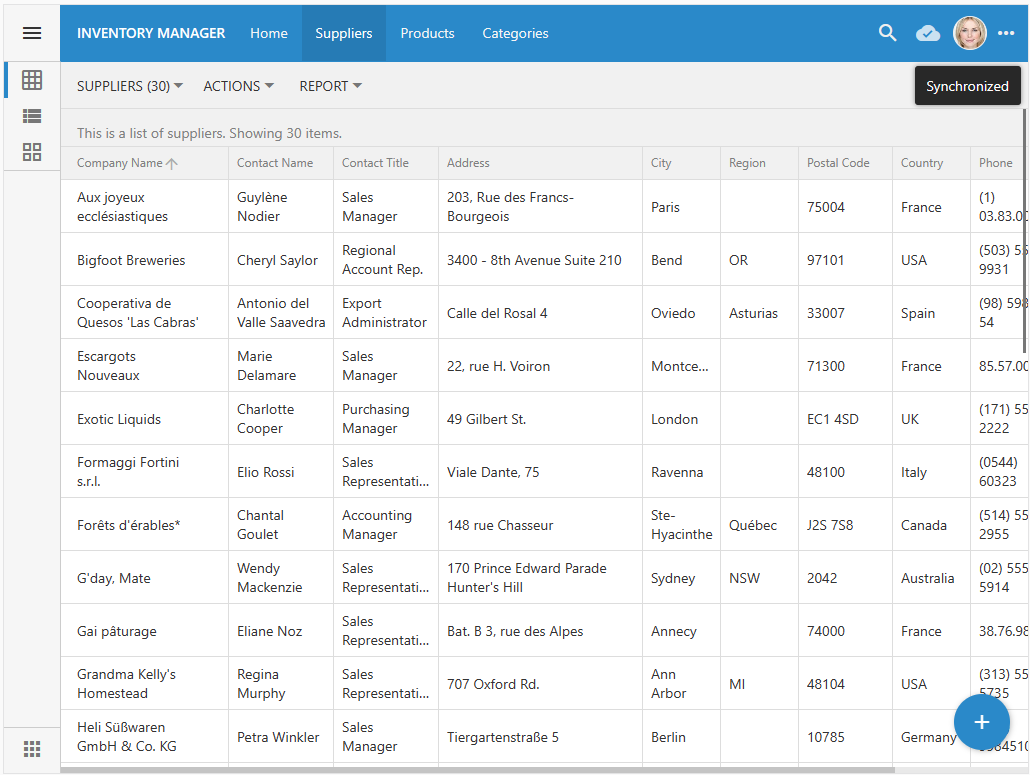Click the Inventory Manager title link
This screenshot has width=1030, height=775.
tap(151, 33)
